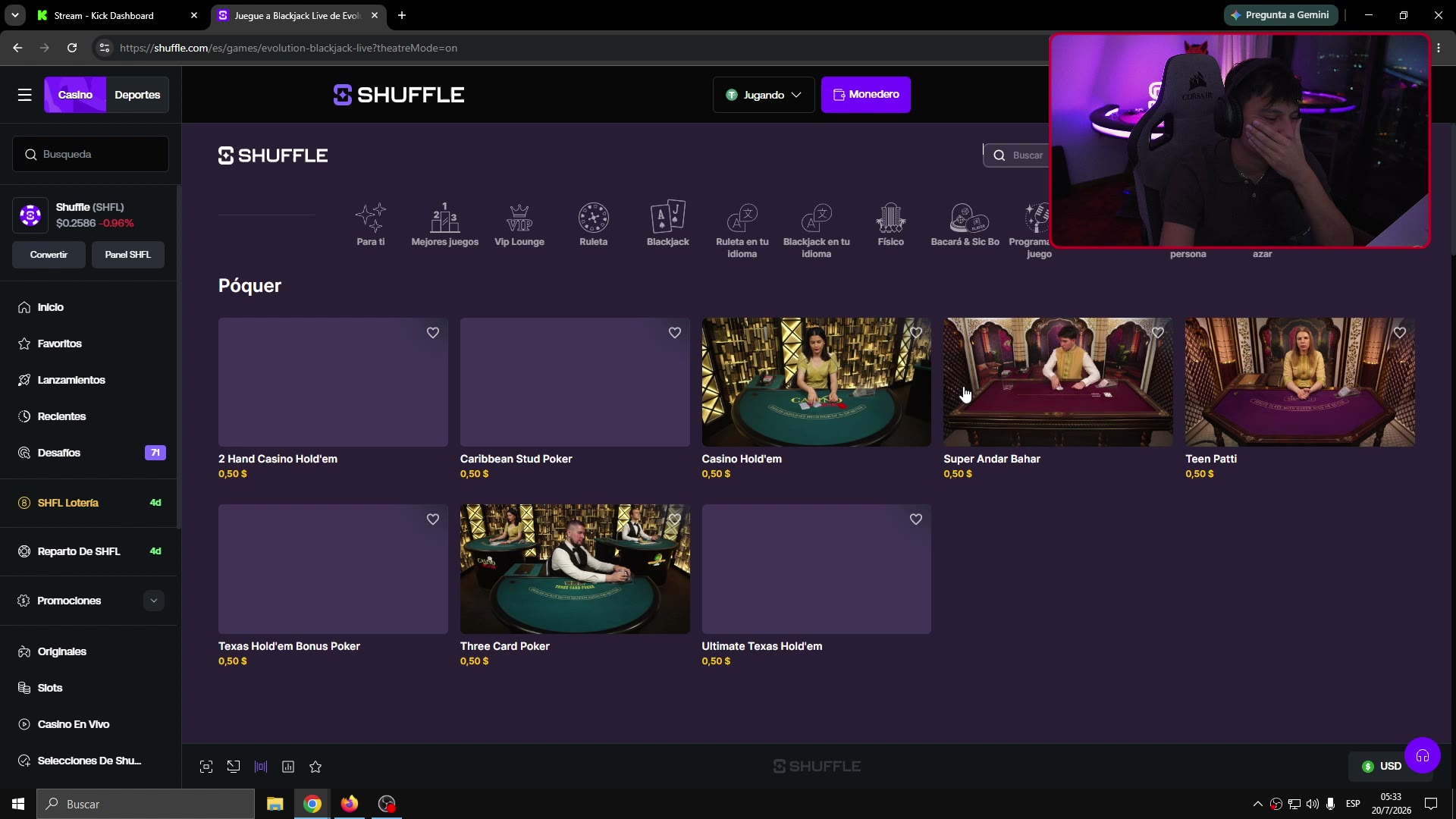This screenshot has height=819, width=1456.
Task: Toggle heart on Super Andar Bahar
Action: click(x=1158, y=333)
